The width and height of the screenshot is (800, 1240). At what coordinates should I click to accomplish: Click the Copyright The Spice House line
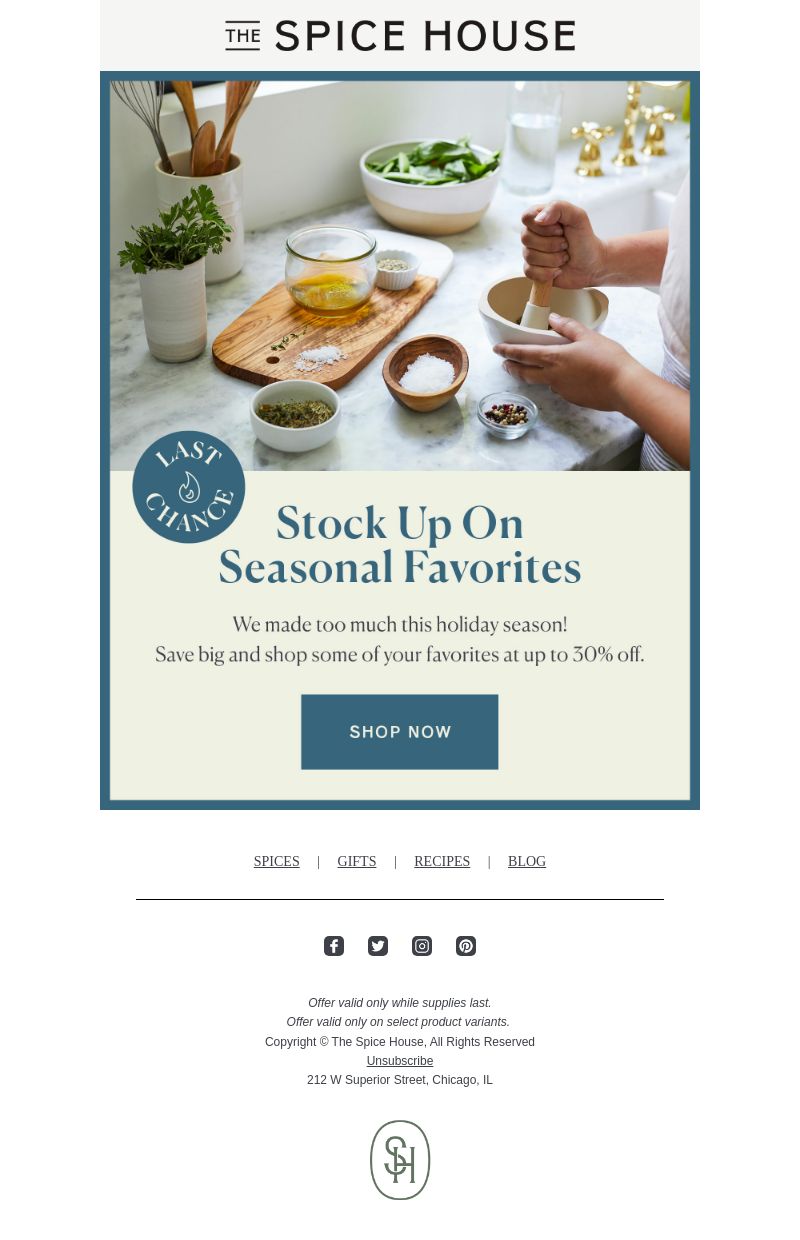coord(400,1042)
